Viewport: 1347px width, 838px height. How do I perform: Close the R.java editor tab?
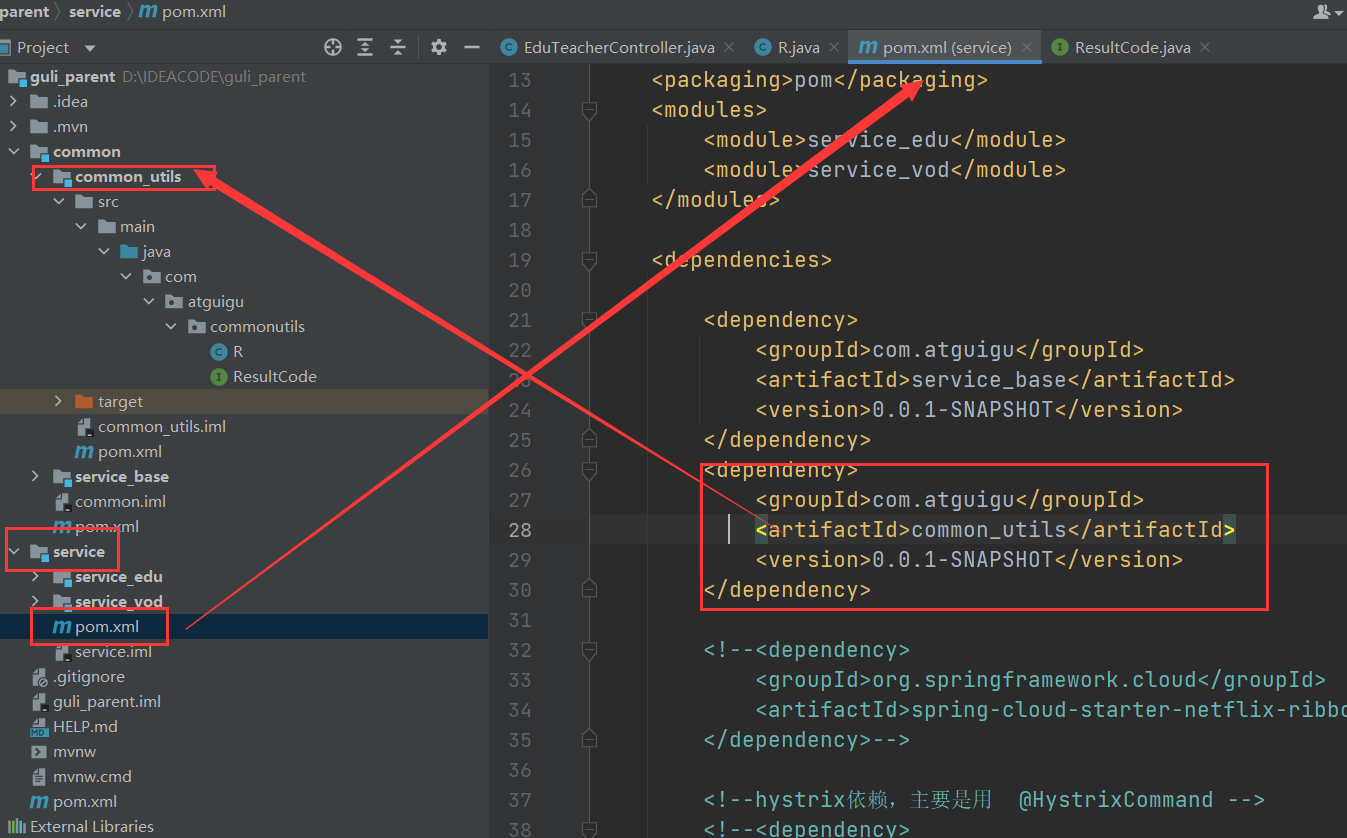(x=833, y=47)
